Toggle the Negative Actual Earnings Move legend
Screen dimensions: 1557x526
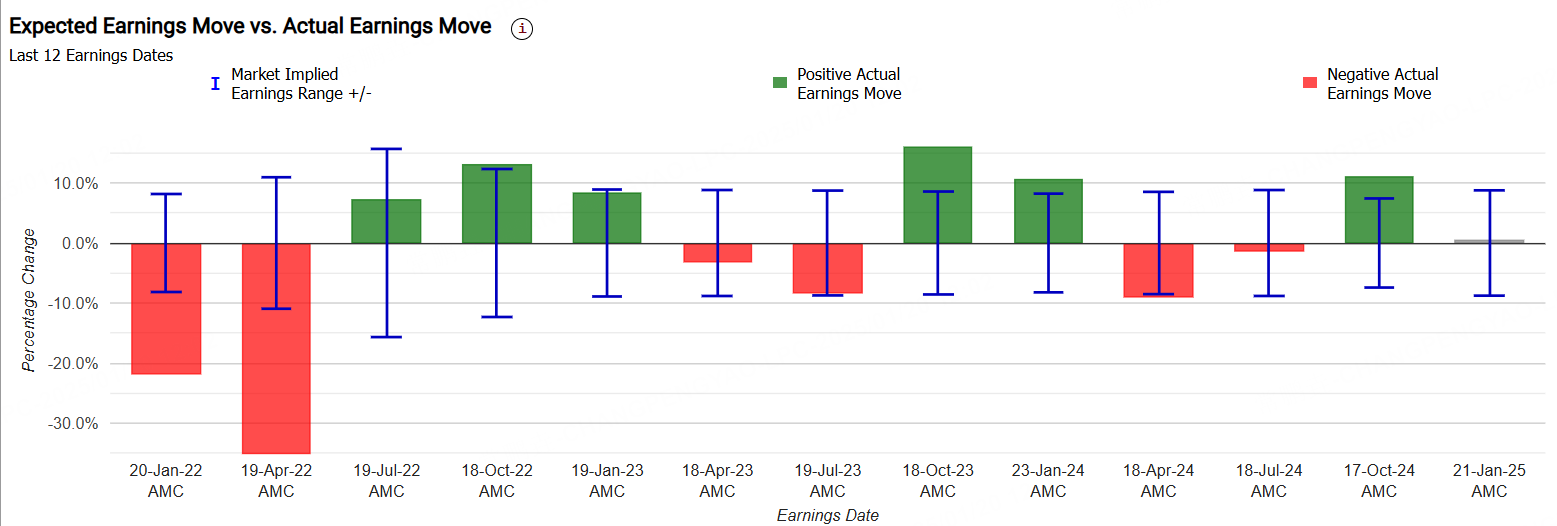[1381, 84]
